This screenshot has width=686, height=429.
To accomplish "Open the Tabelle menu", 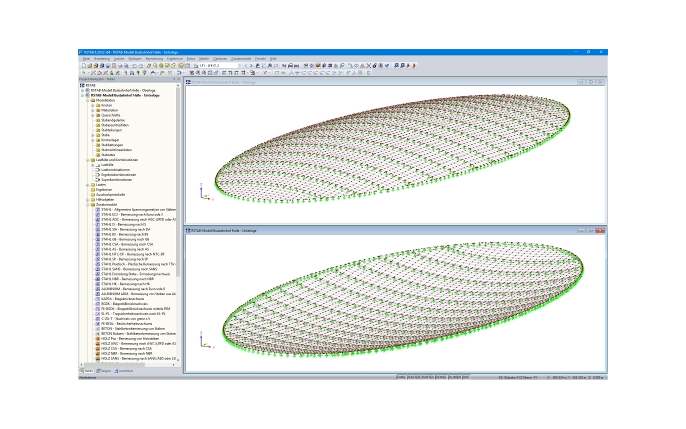I will [x=204, y=59].
